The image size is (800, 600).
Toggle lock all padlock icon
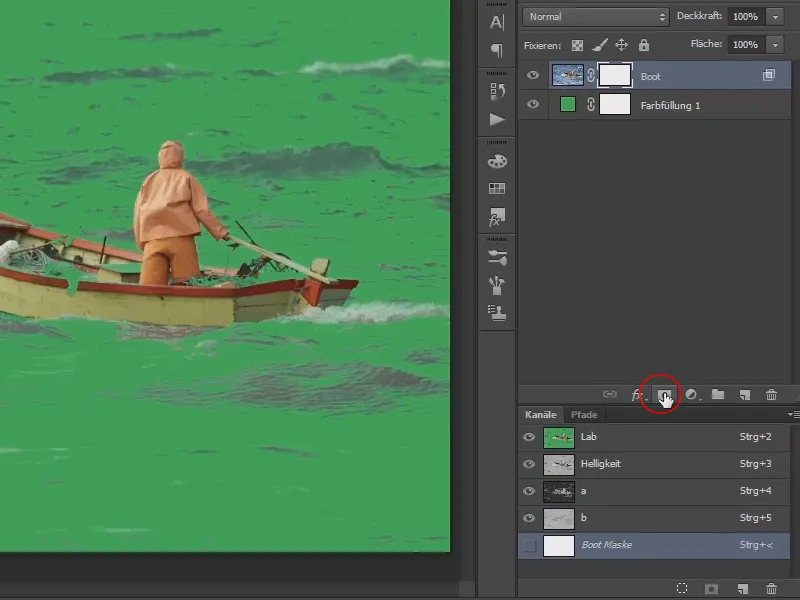coord(644,45)
